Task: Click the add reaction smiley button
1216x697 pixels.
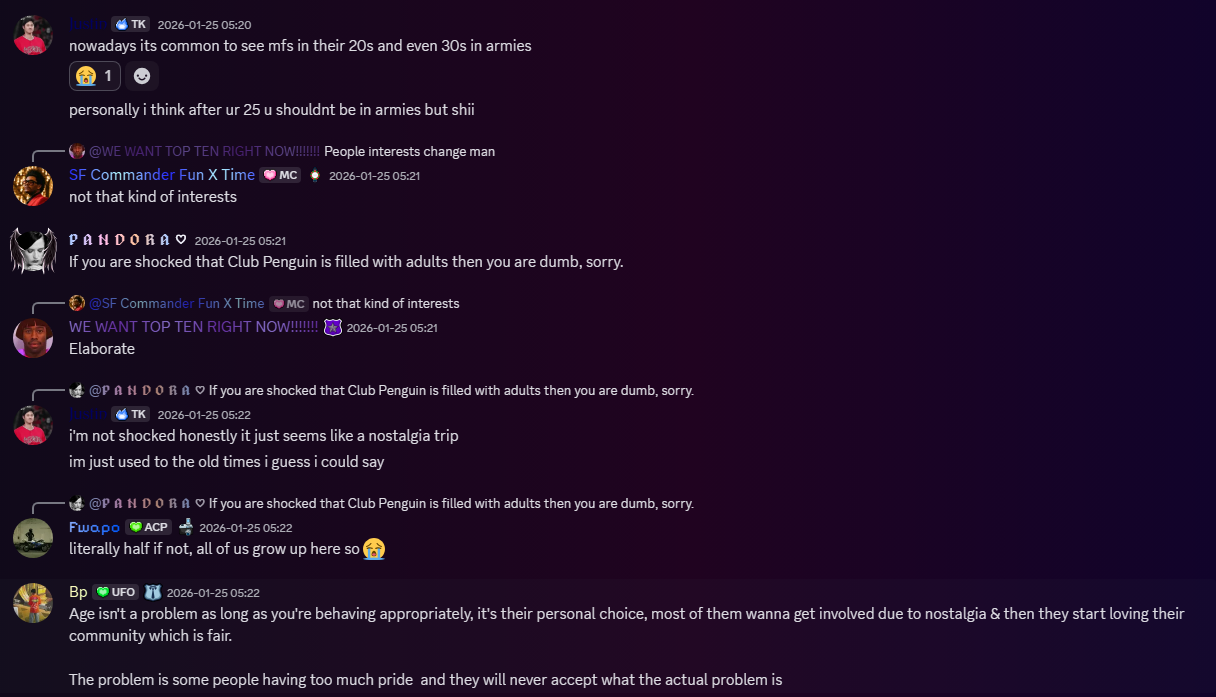Action: (x=142, y=76)
